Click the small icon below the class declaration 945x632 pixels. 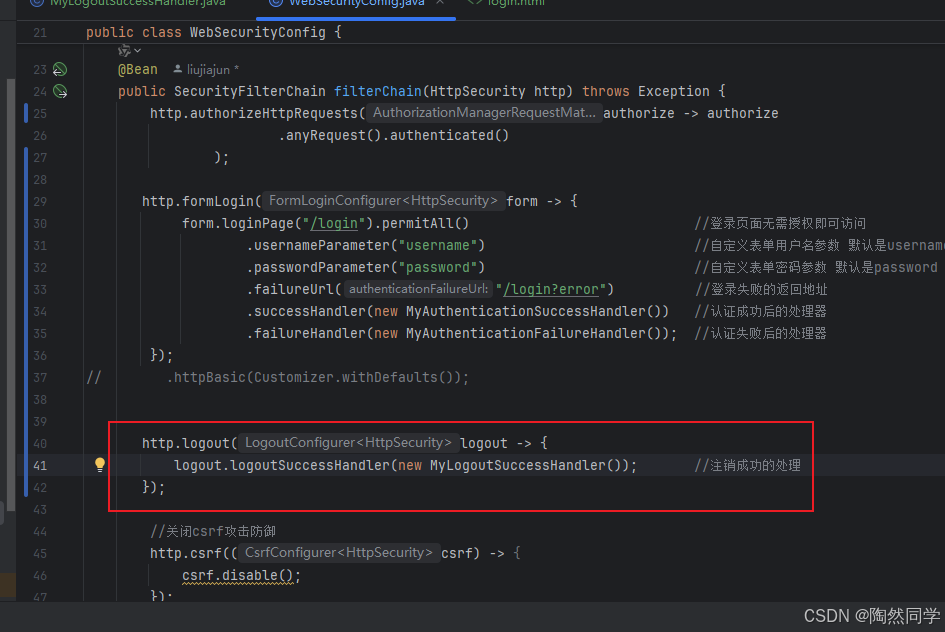pos(124,49)
